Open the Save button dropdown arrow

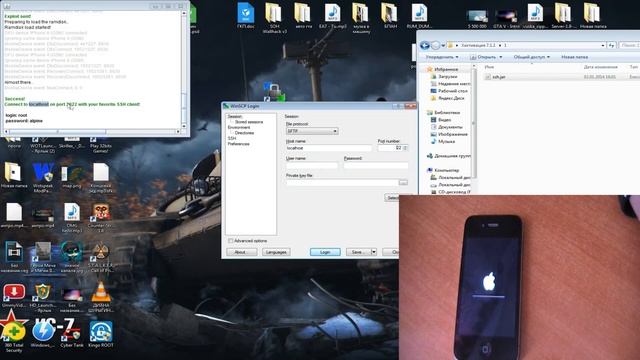[x=373, y=252]
